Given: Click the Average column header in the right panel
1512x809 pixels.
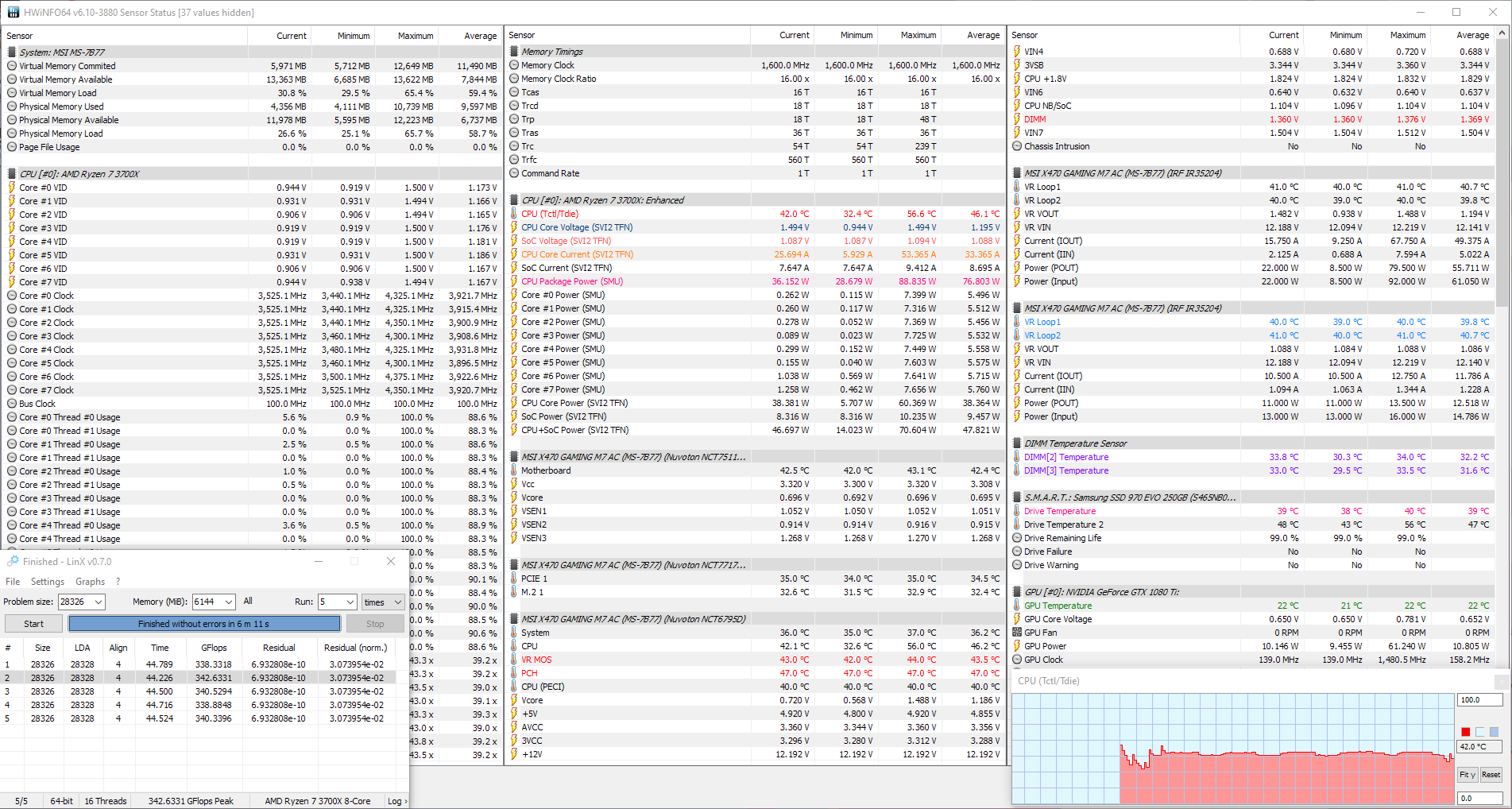Looking at the screenshot, I should coord(1463,35).
